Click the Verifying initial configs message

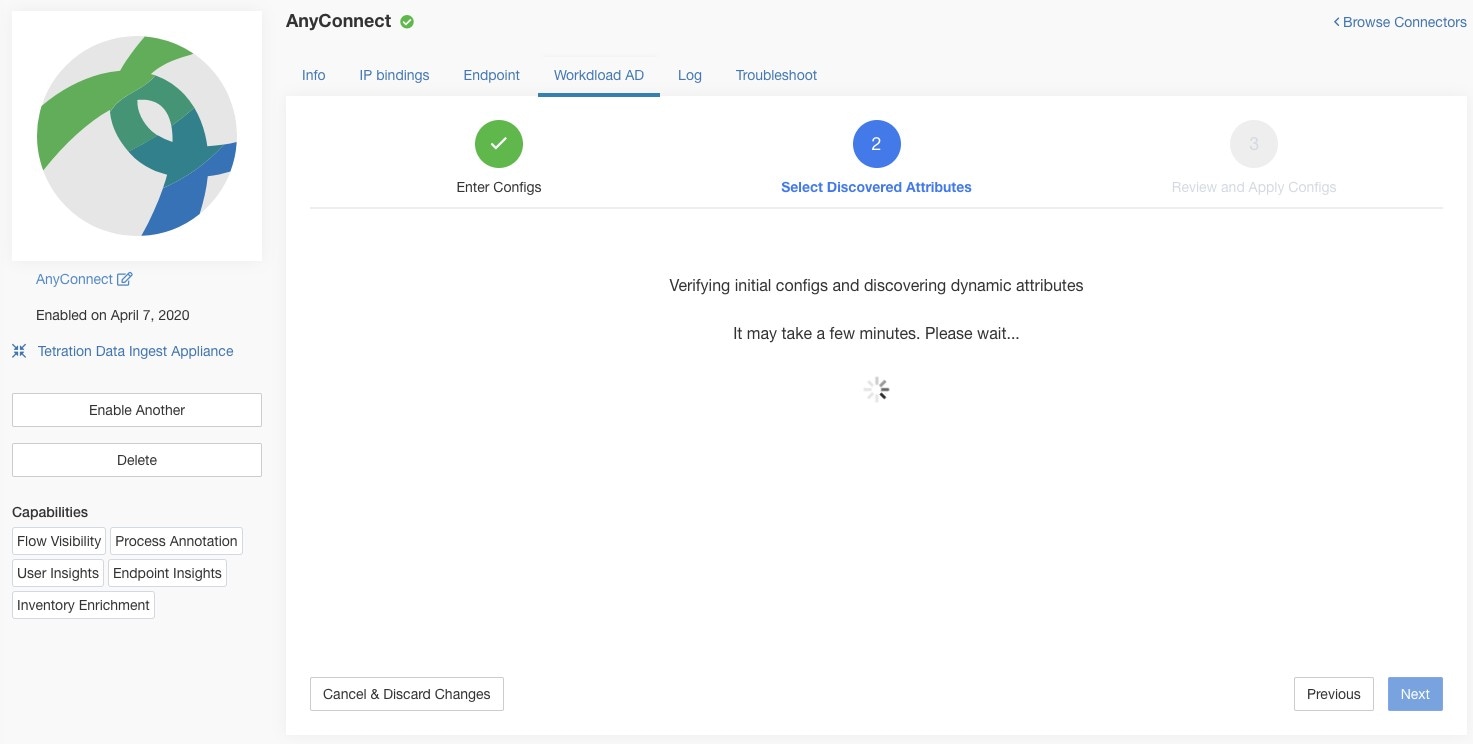(876, 285)
